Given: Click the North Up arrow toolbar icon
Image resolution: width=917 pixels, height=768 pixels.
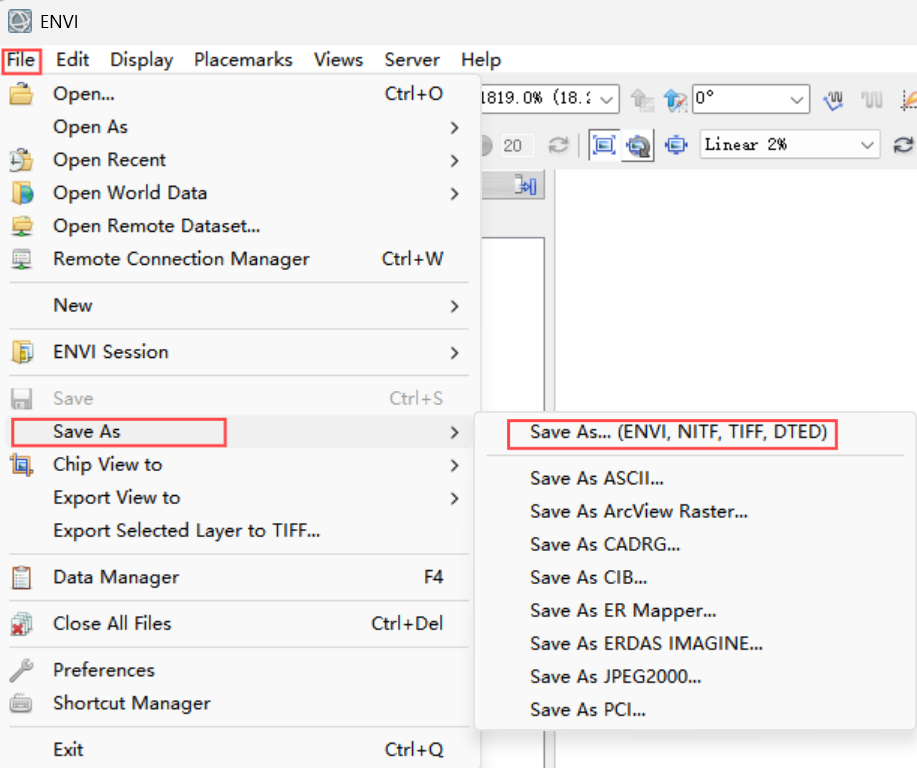Looking at the screenshot, I should click(674, 100).
